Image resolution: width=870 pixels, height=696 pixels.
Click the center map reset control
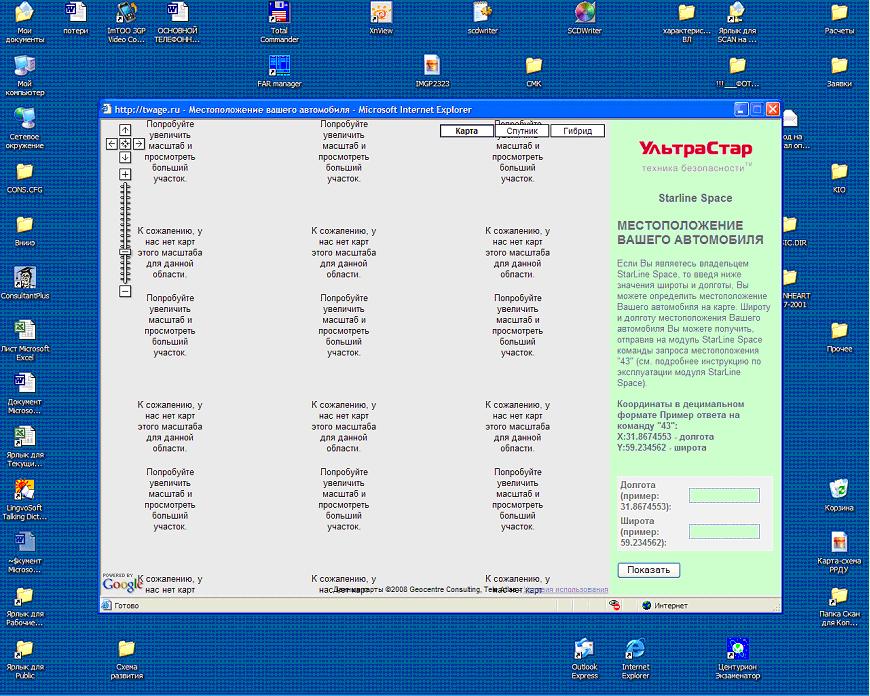pyautogui.click(x=125, y=144)
